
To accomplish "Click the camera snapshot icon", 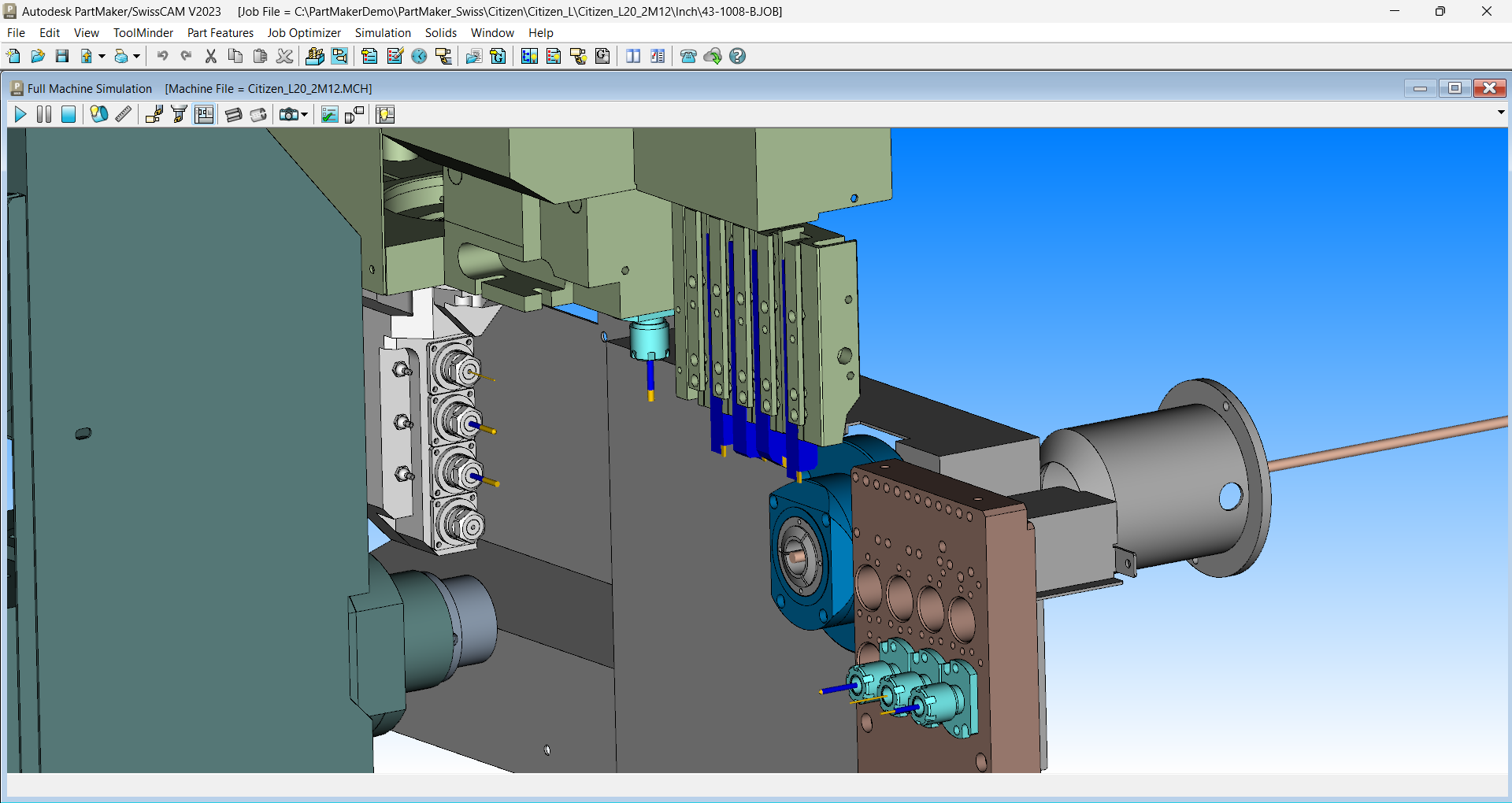I will click(x=288, y=115).
